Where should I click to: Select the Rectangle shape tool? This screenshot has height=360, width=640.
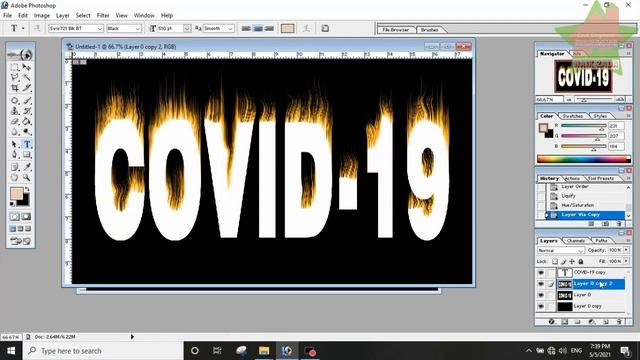coord(27,155)
